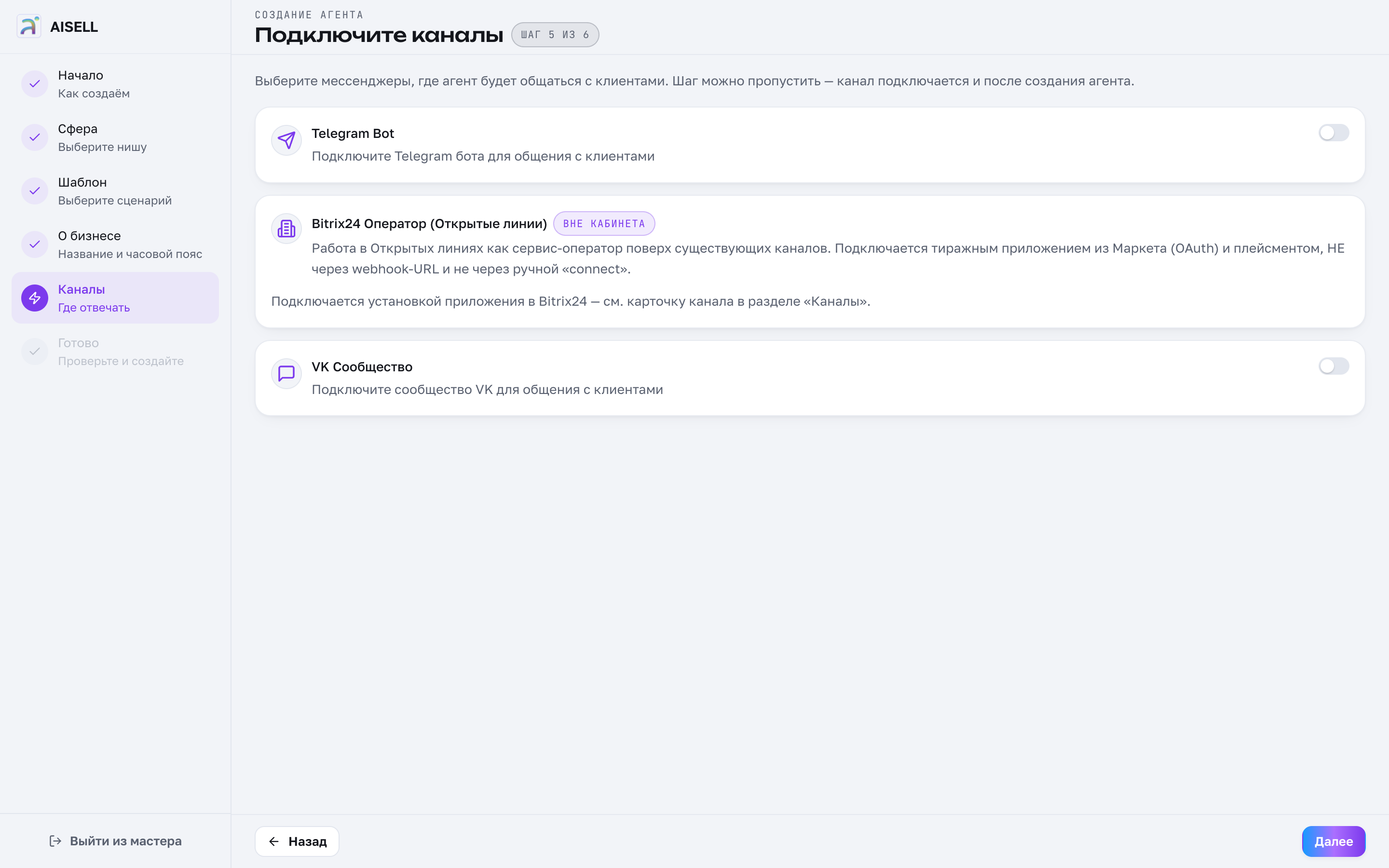Click text Подключается установкой приложения в Bitrix24
The height and width of the screenshot is (868, 1389).
point(571,301)
